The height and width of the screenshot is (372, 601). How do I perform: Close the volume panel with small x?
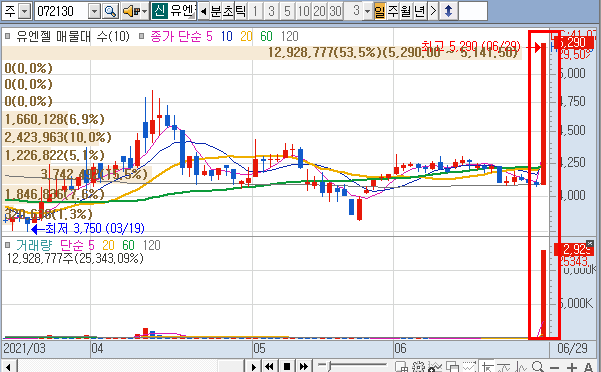[x=590, y=243]
